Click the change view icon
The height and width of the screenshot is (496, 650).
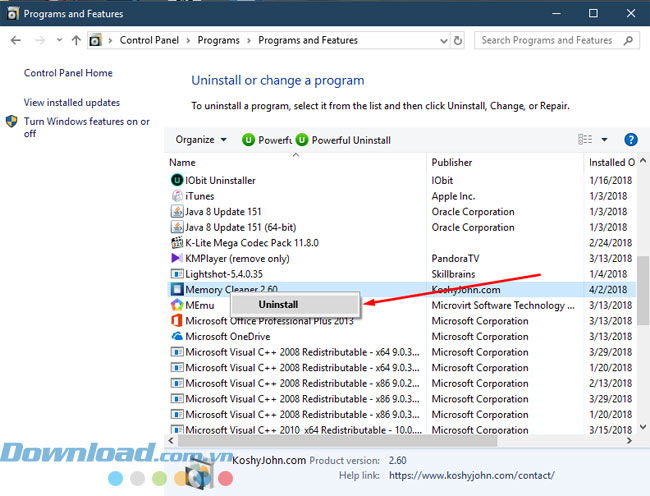[585, 140]
